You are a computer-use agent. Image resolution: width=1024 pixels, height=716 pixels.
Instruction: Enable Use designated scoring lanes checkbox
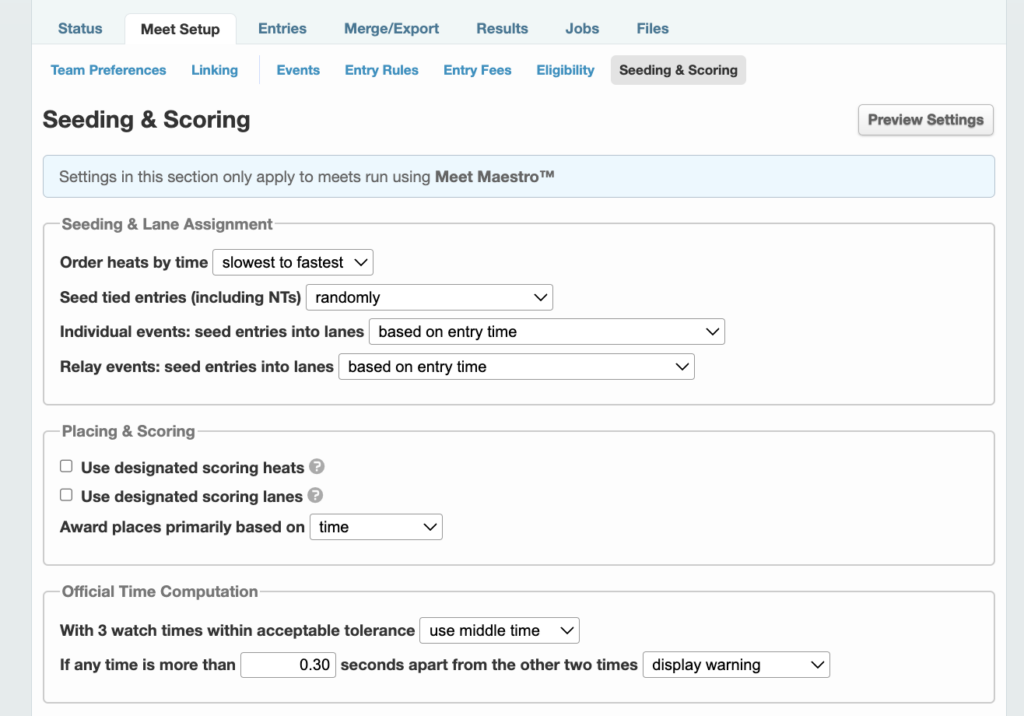click(x=66, y=495)
